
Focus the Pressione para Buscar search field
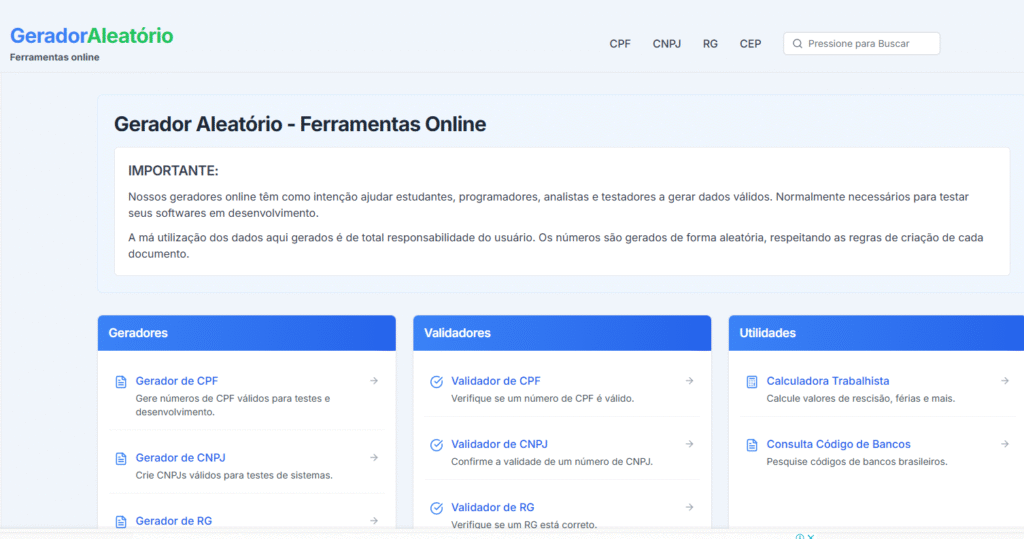coord(868,44)
